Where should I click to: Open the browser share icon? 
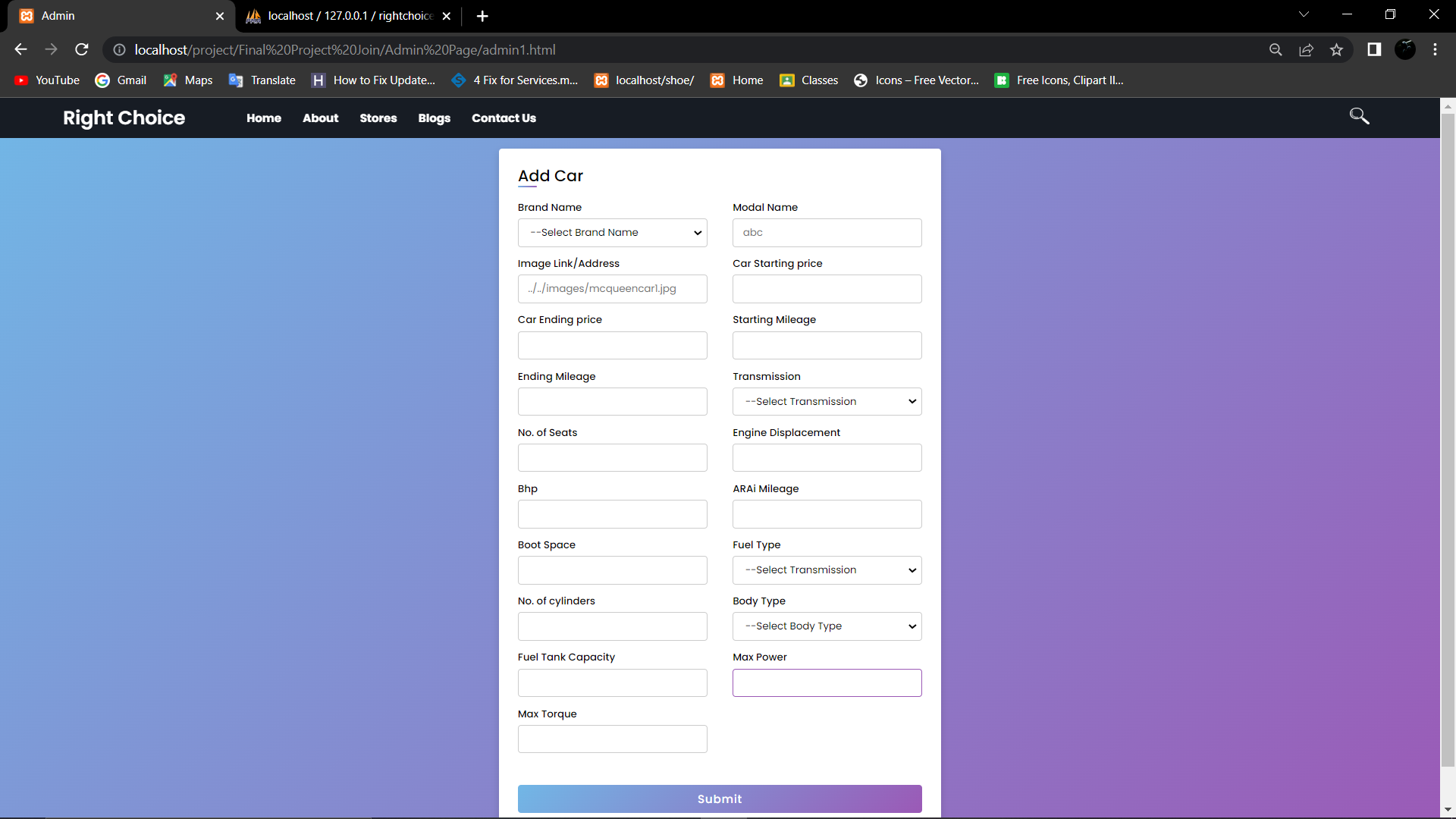(1306, 49)
